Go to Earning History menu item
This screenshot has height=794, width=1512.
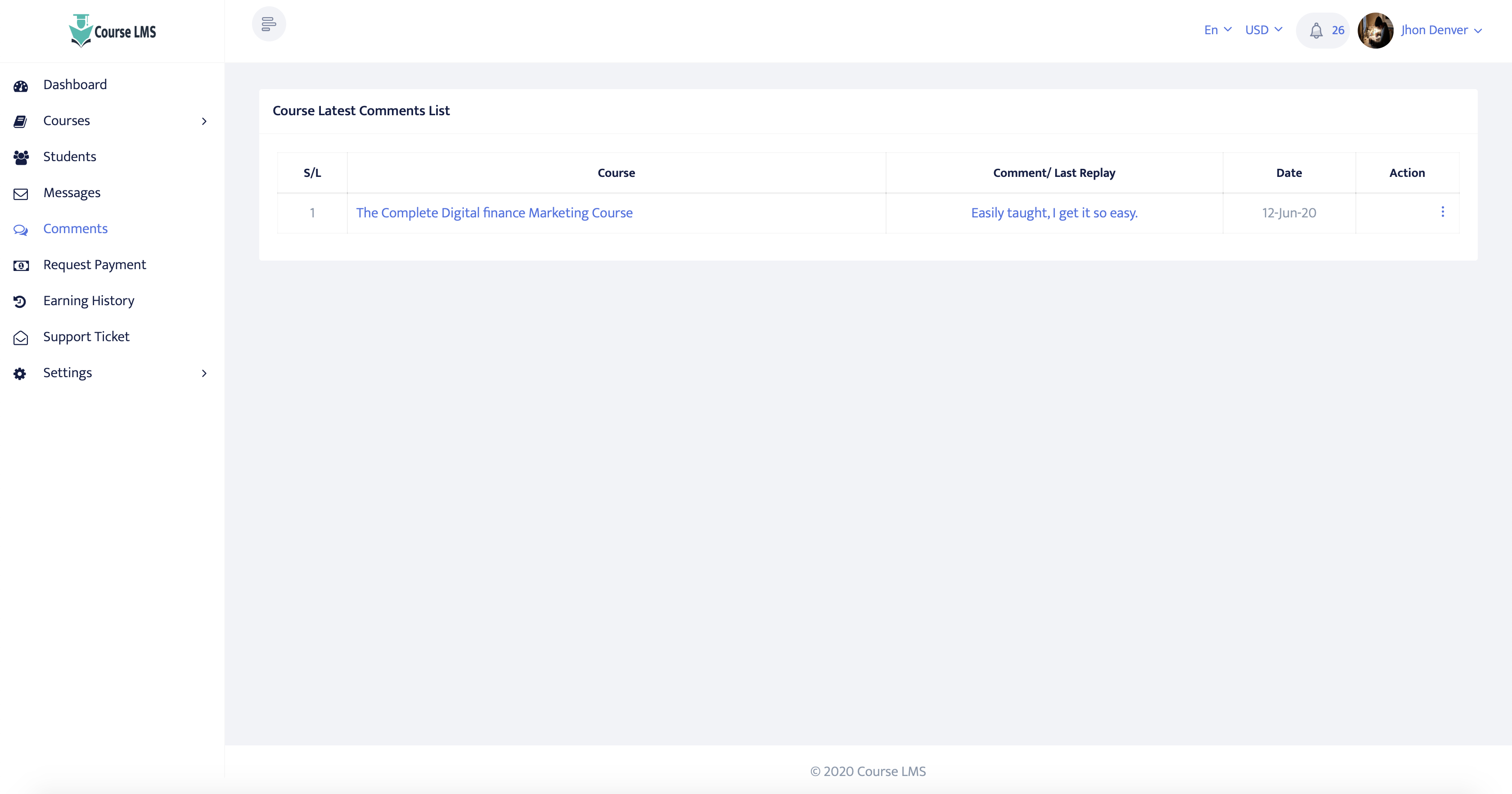tap(89, 301)
